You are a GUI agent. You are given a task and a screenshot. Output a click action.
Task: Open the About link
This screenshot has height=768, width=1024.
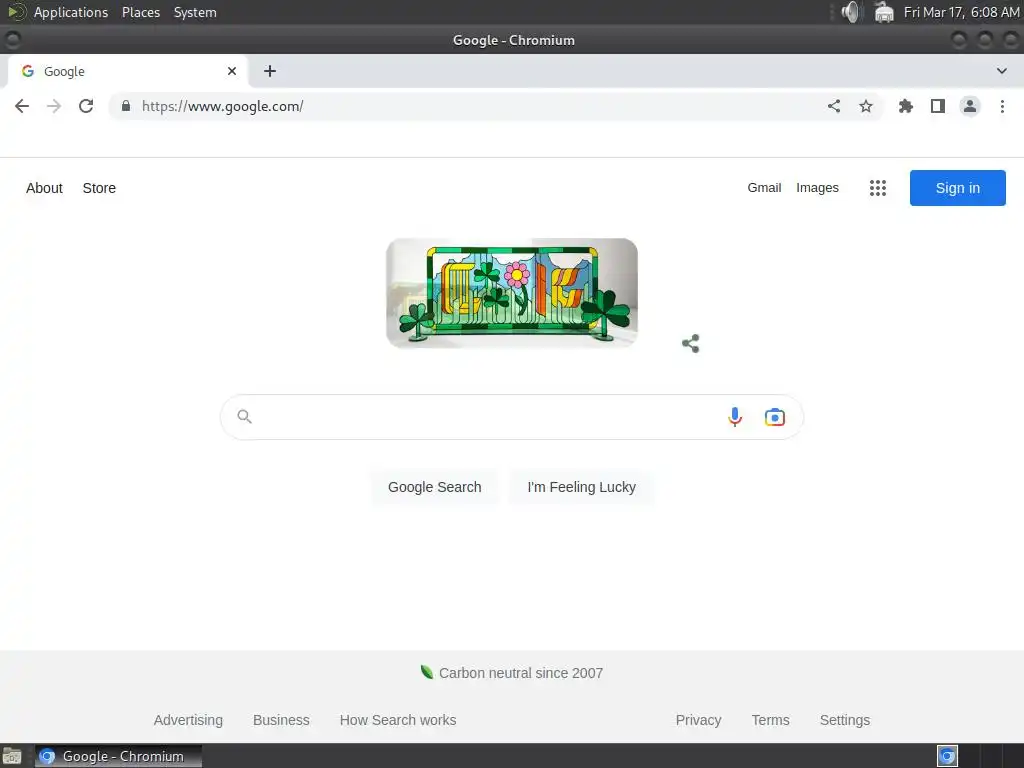pos(44,188)
